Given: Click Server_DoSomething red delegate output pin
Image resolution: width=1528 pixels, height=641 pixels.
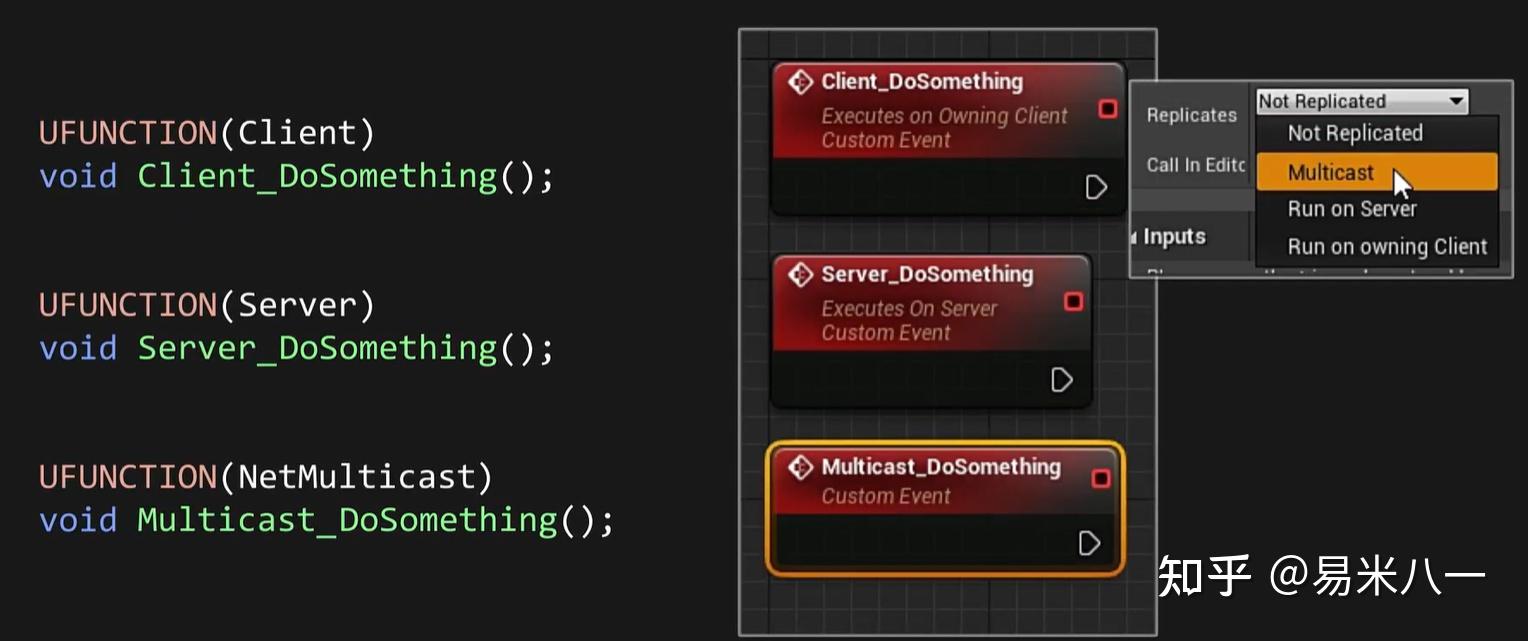Looking at the screenshot, I should coord(1073,301).
